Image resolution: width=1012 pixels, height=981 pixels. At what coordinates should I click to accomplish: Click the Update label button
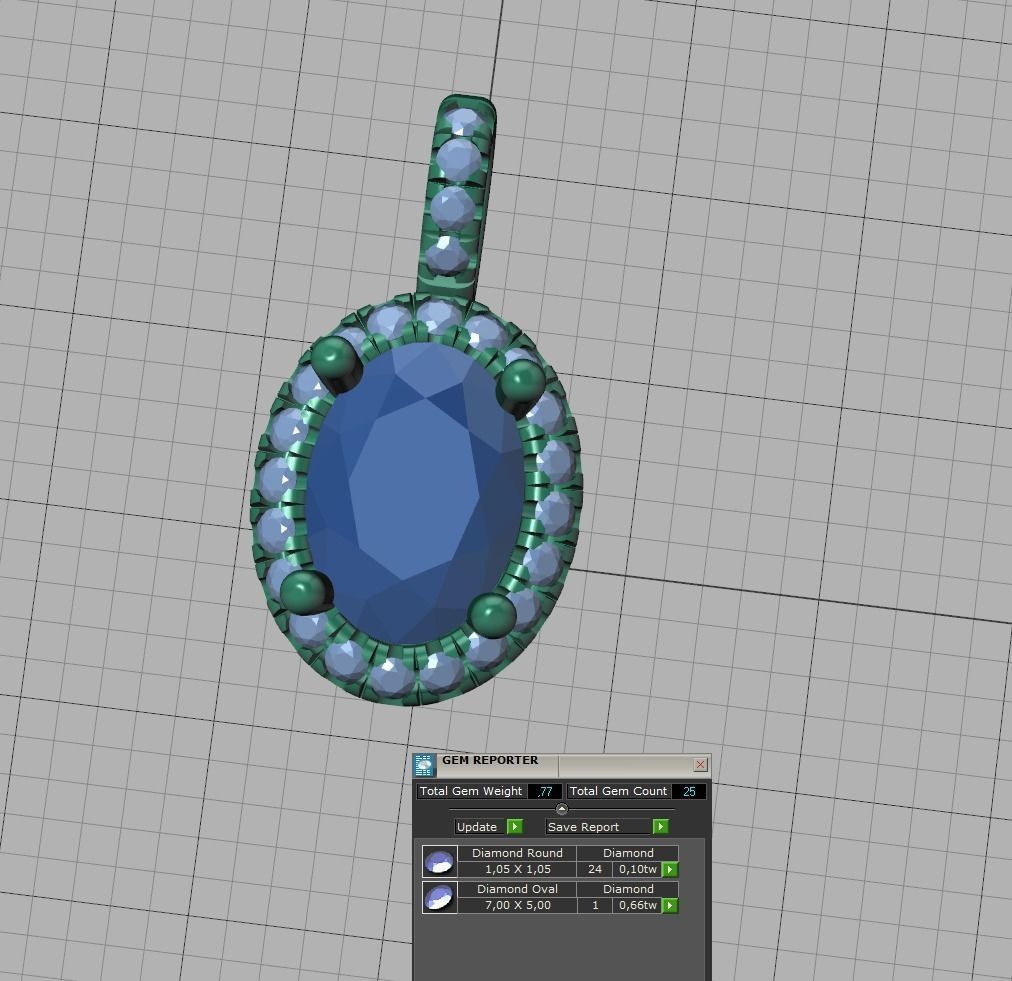pyautogui.click(x=480, y=827)
